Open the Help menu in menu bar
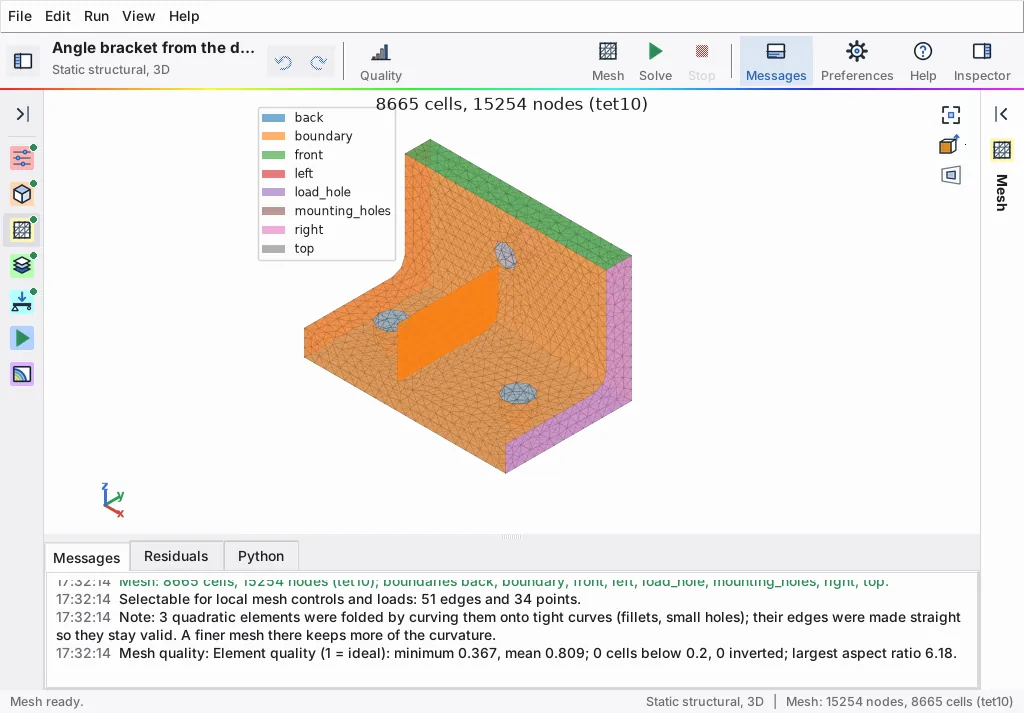The height and width of the screenshot is (713, 1024). click(184, 16)
